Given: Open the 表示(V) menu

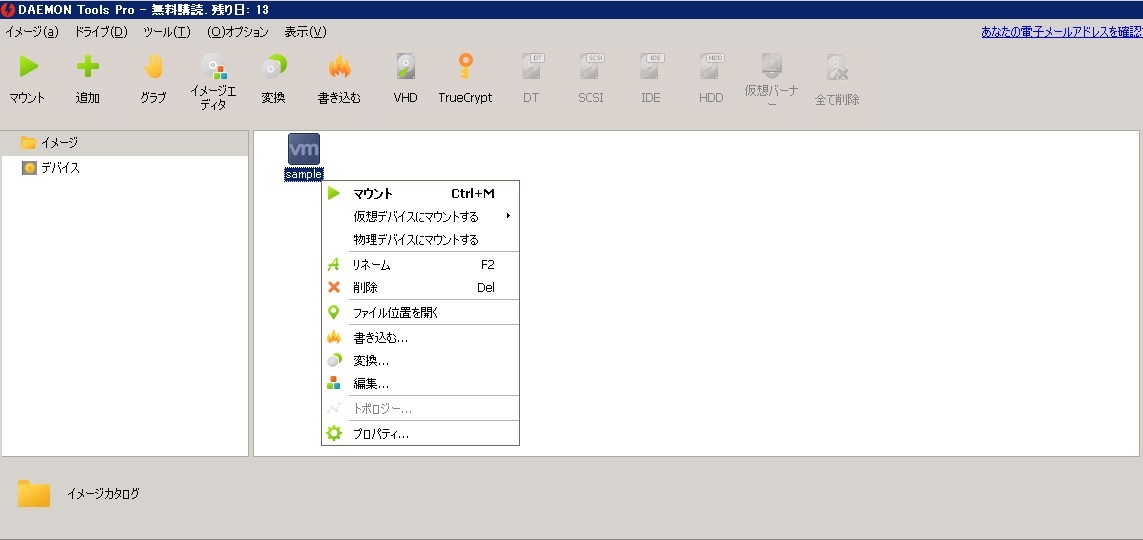Looking at the screenshot, I should pyautogui.click(x=305, y=32).
